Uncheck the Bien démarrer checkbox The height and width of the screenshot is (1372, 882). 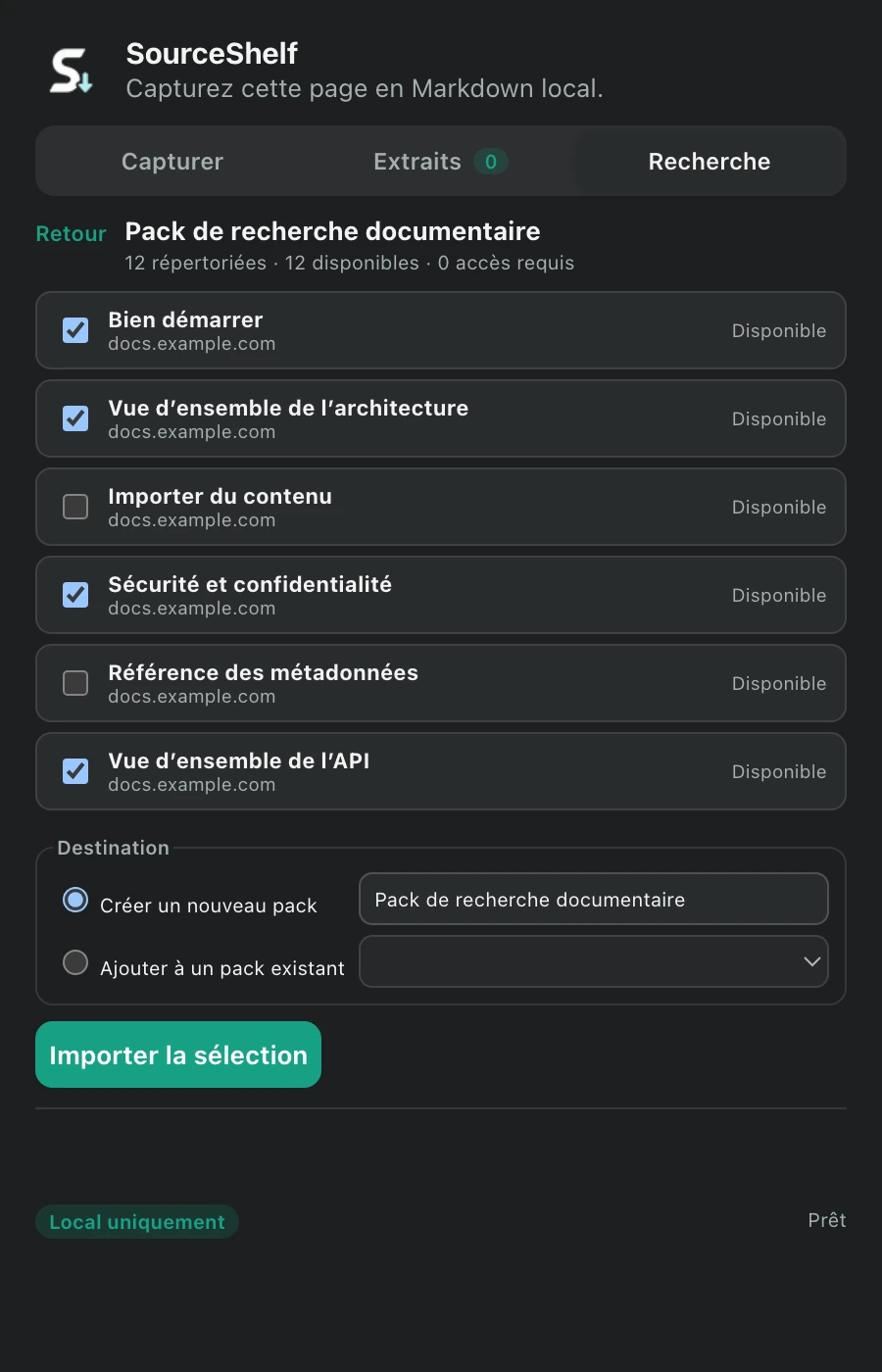coord(75,330)
